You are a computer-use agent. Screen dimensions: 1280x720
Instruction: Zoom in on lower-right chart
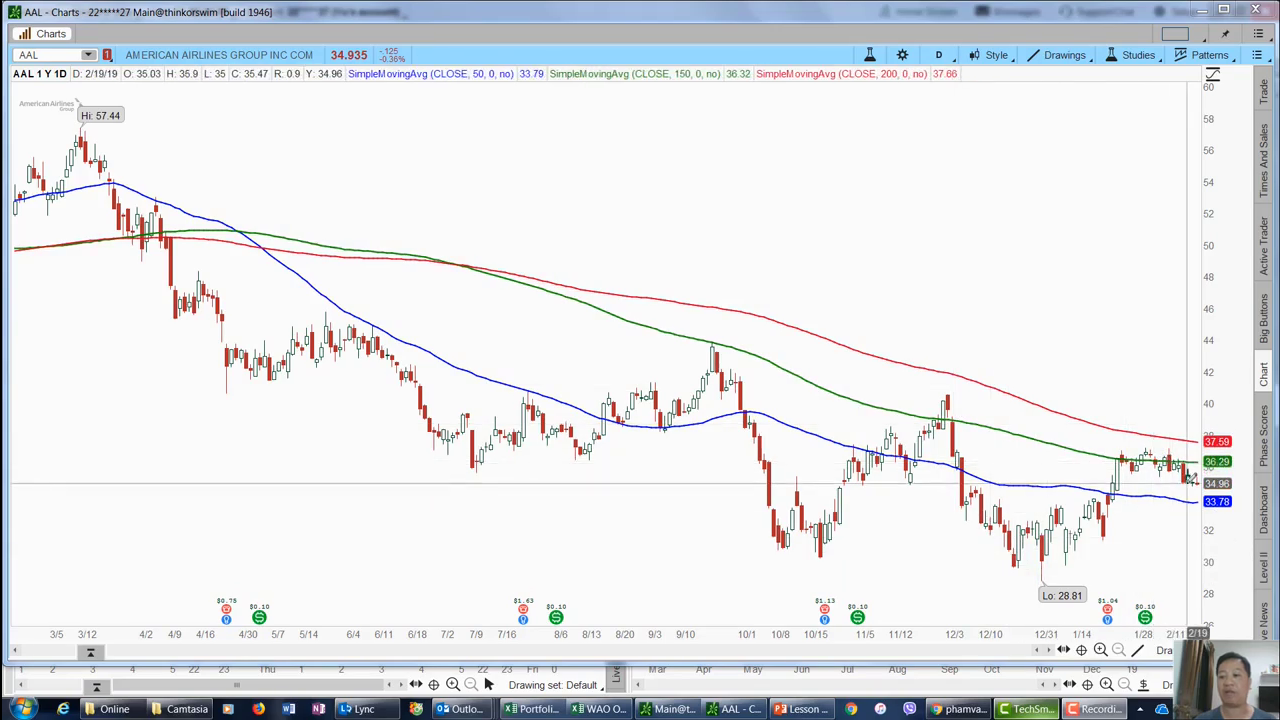pyautogui.click(x=1106, y=685)
